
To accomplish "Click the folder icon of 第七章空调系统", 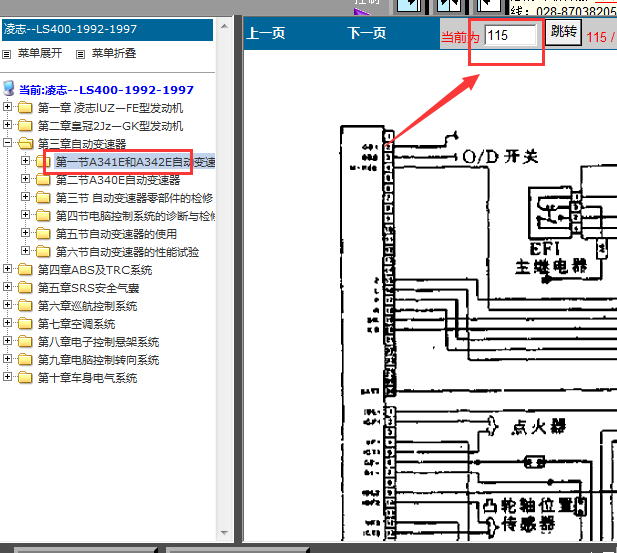I will [25, 324].
